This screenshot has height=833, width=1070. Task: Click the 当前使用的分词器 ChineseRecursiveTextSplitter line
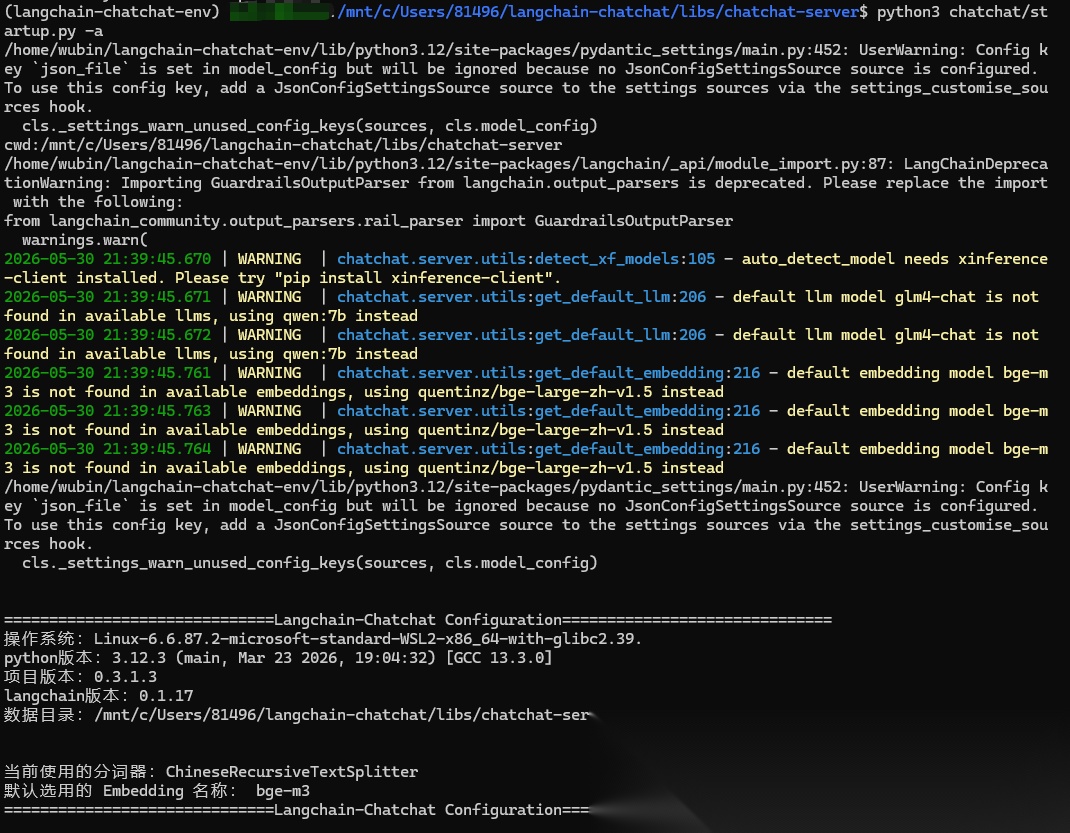click(211, 772)
